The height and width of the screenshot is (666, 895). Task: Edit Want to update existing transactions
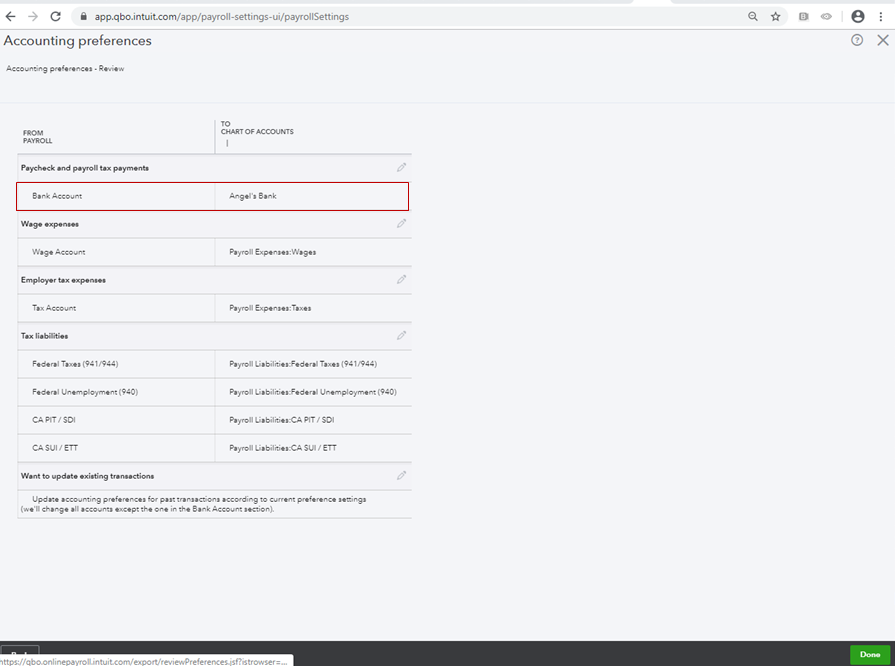[401, 476]
